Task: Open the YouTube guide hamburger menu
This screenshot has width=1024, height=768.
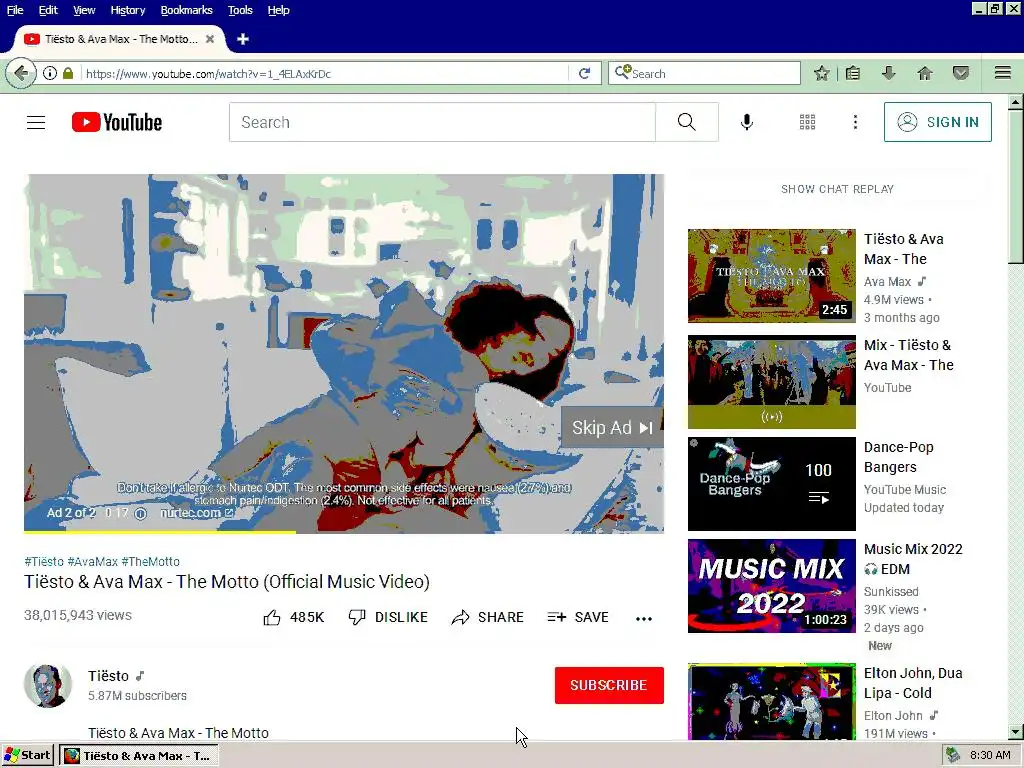Action: [36, 122]
